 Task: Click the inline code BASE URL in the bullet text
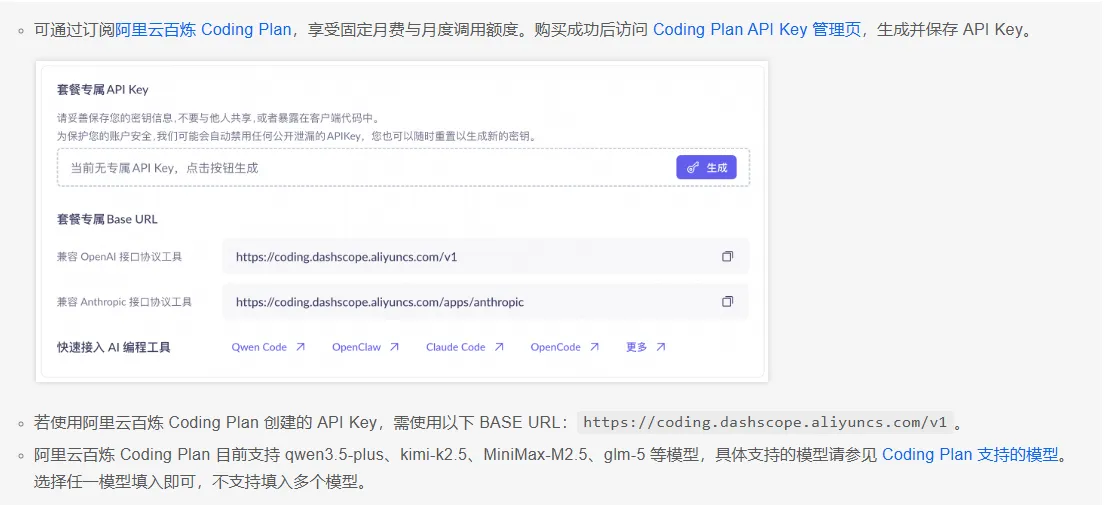click(765, 423)
